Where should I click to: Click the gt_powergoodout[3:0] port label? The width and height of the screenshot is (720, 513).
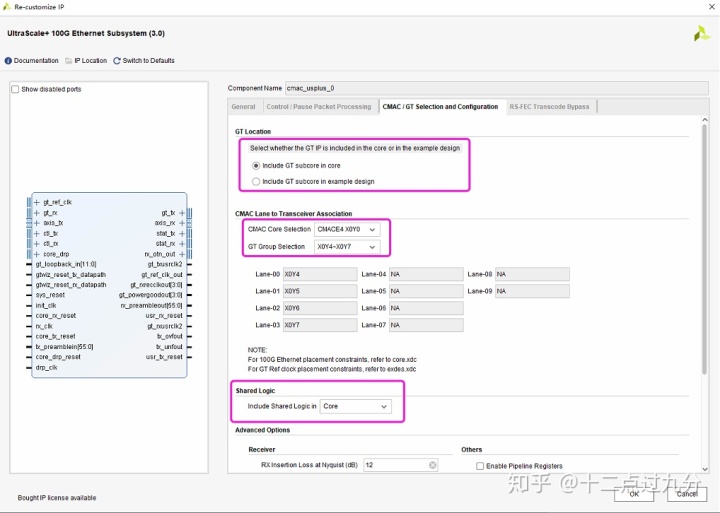point(151,295)
